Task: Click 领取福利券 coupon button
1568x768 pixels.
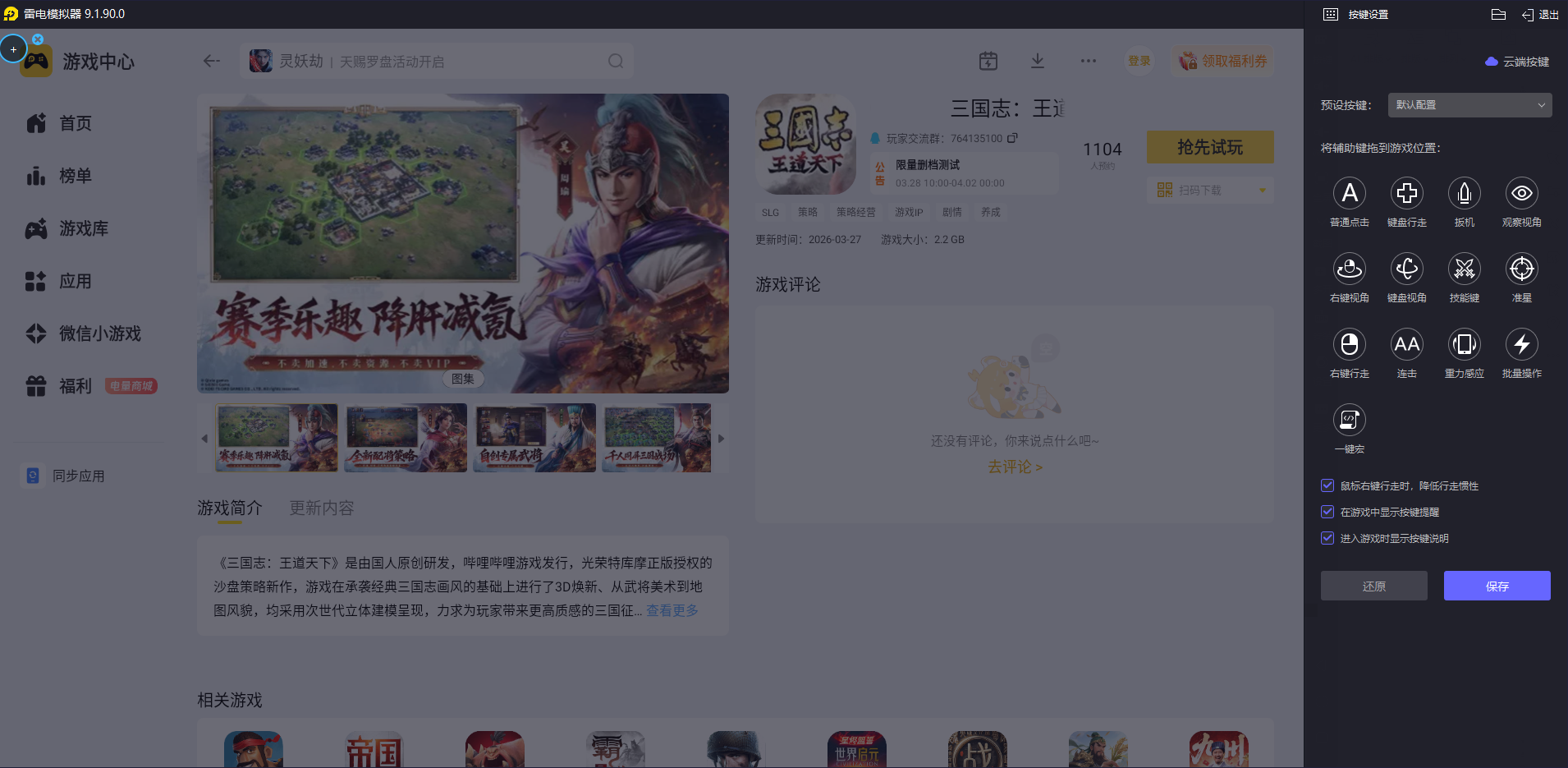Action: (1223, 61)
